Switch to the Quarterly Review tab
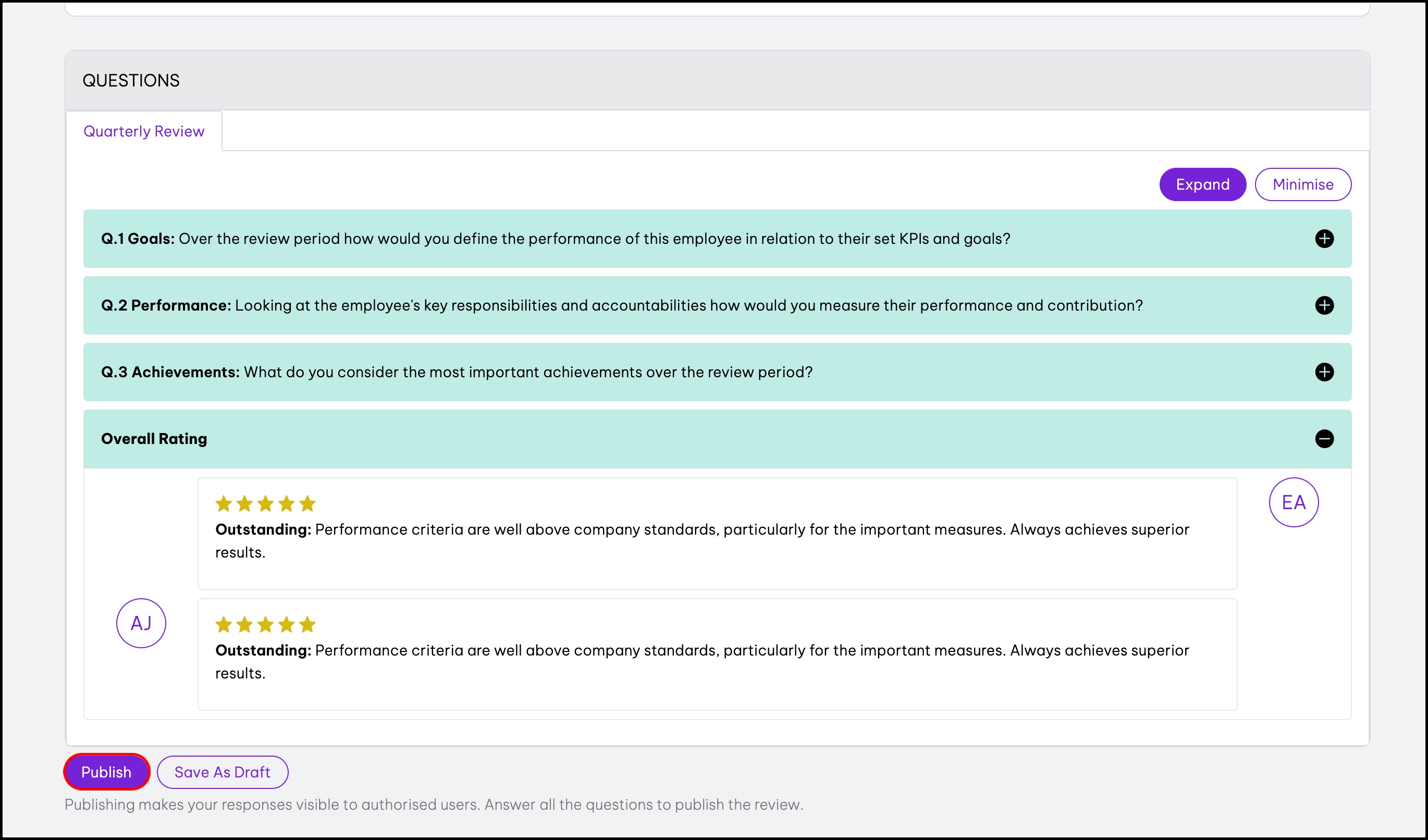The width and height of the screenshot is (1428, 840). (144, 131)
